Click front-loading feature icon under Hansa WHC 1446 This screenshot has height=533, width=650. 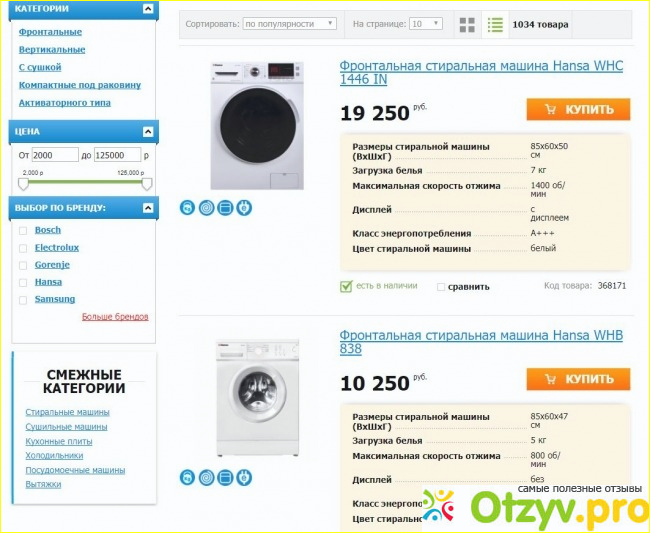[187, 208]
